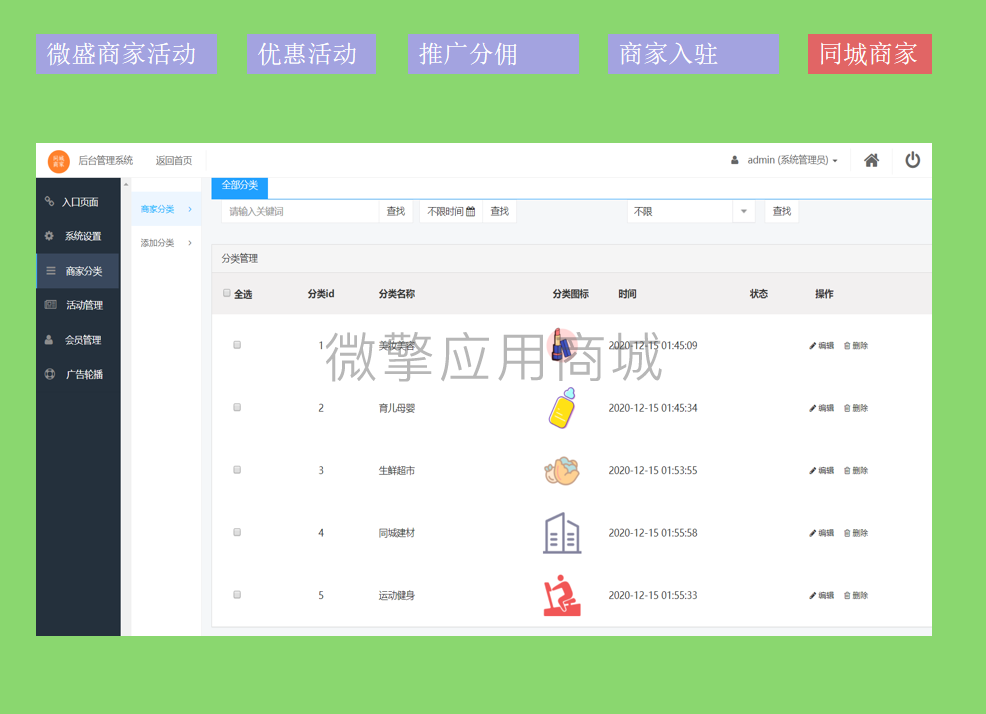
Task: Open the 不限时间 date picker
Action: point(451,211)
